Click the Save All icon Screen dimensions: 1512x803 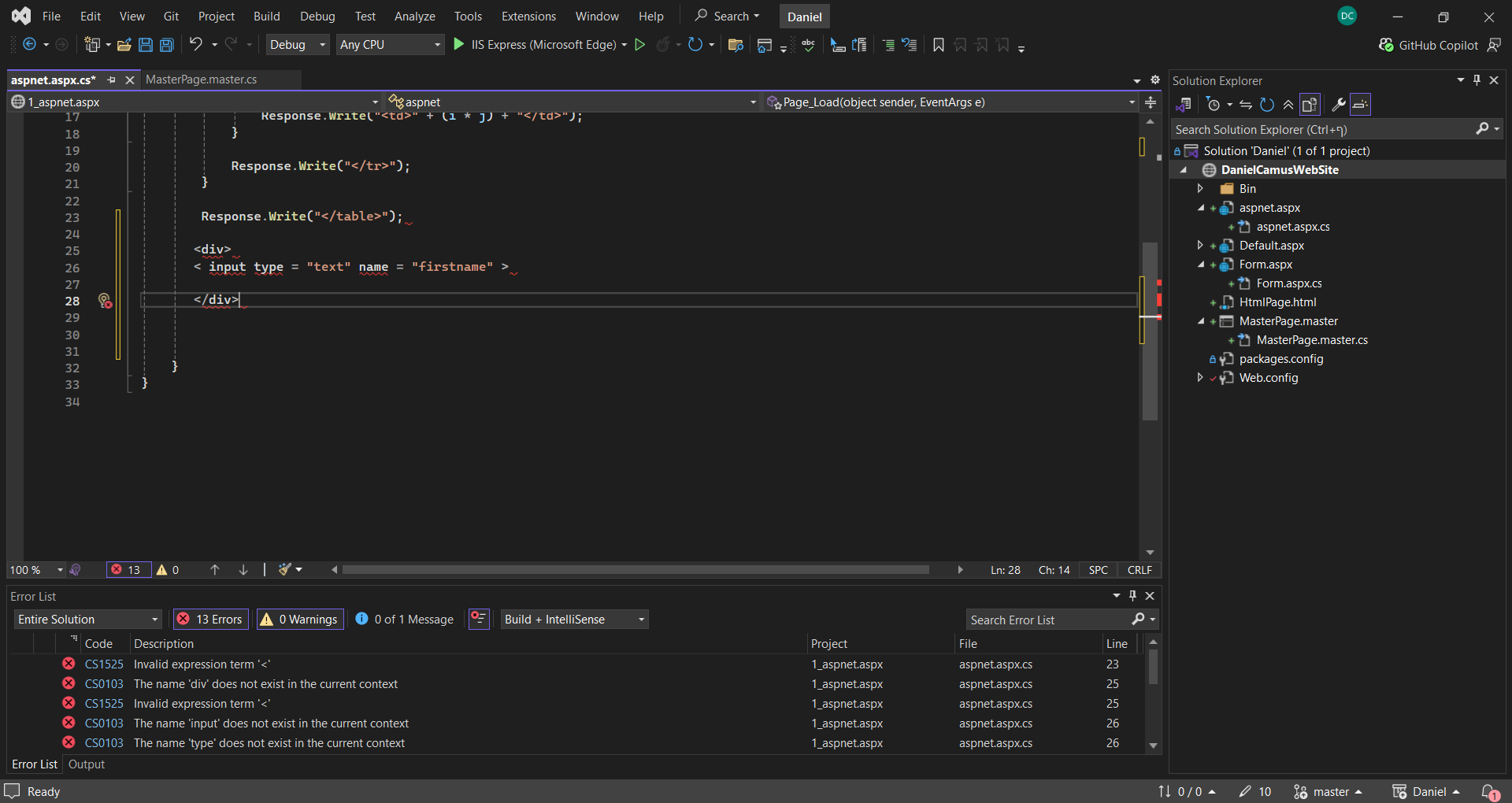(166, 45)
